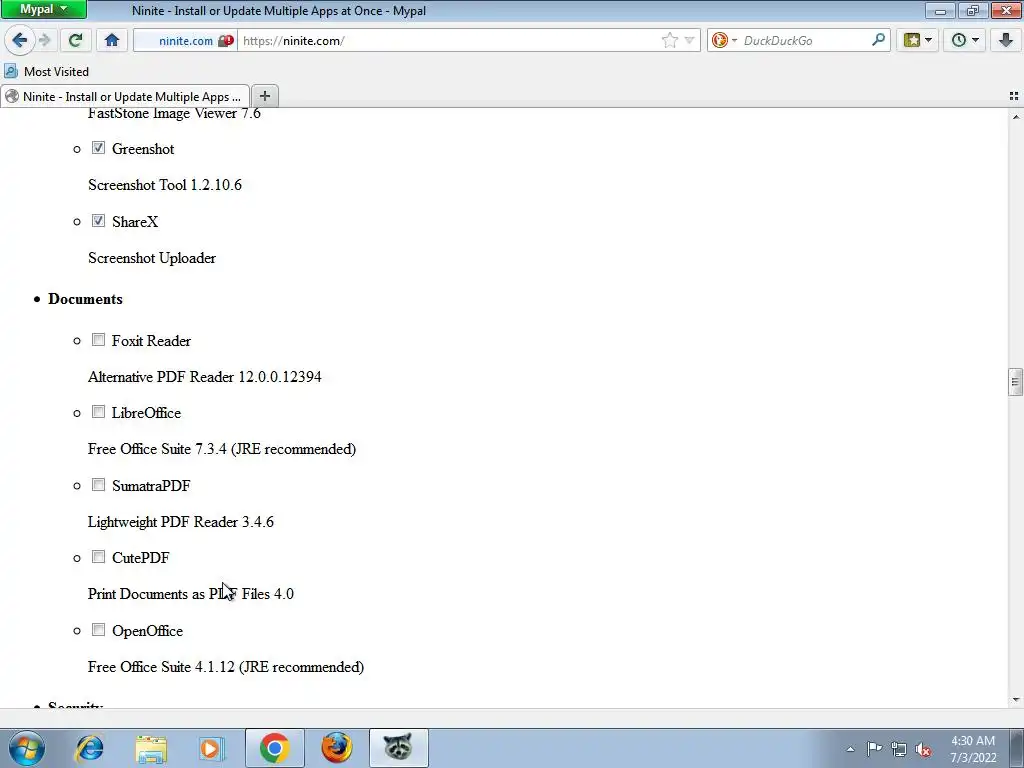Check the LibreOffice checkbox
1024x768 pixels.
pyautogui.click(x=98, y=412)
